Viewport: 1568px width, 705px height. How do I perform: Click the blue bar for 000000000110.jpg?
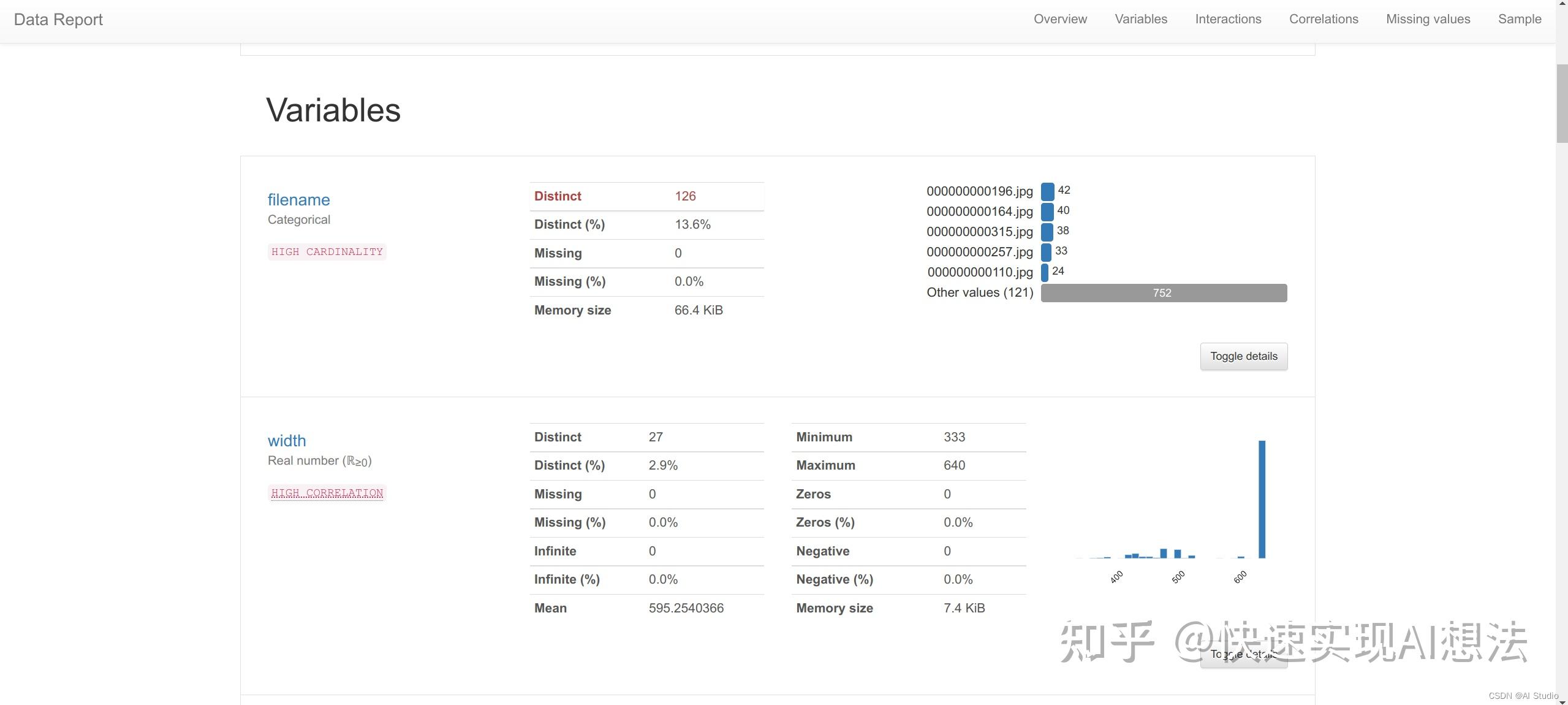click(x=1044, y=272)
